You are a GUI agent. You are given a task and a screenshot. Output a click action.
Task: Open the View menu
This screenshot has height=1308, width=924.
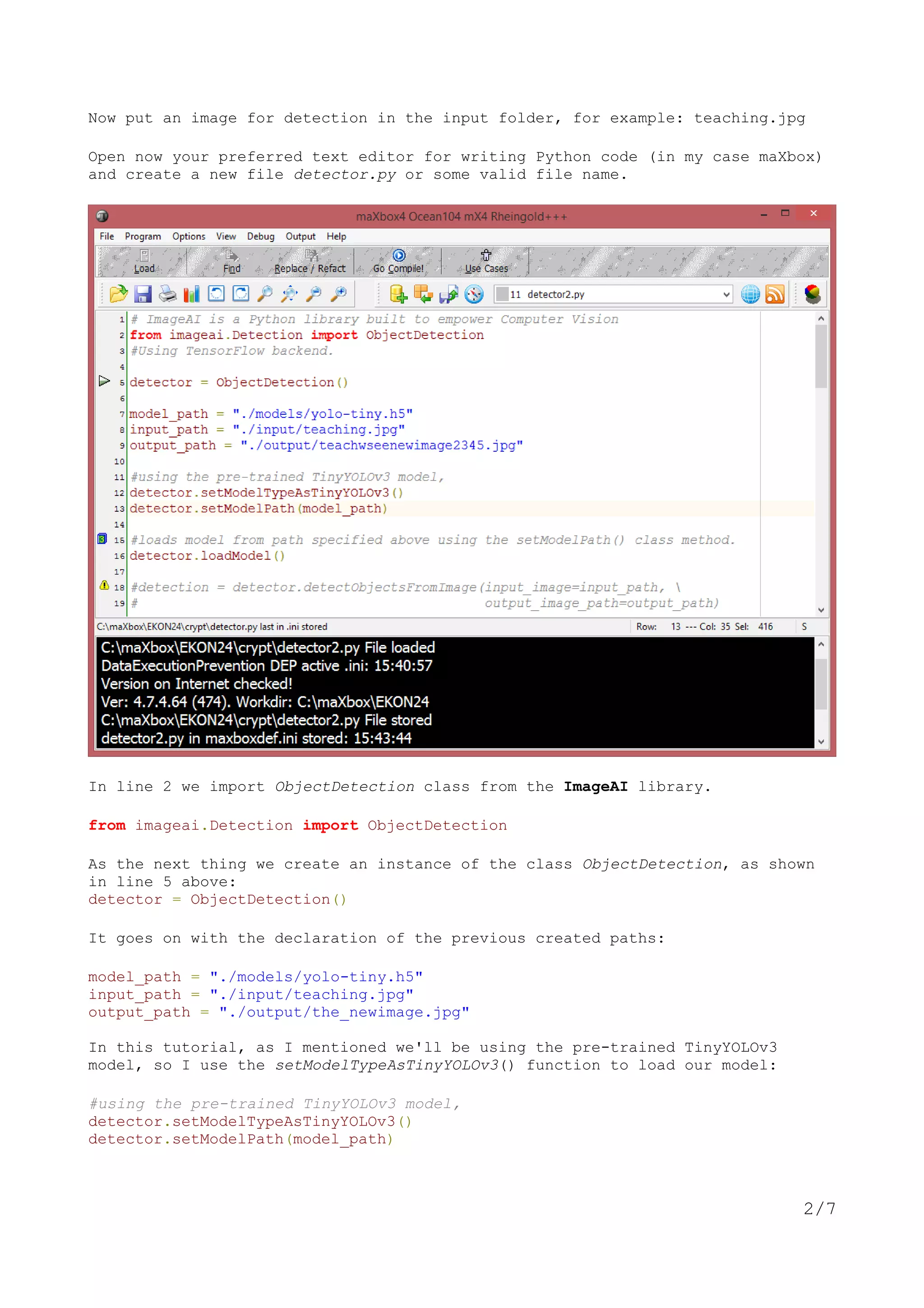coord(226,237)
